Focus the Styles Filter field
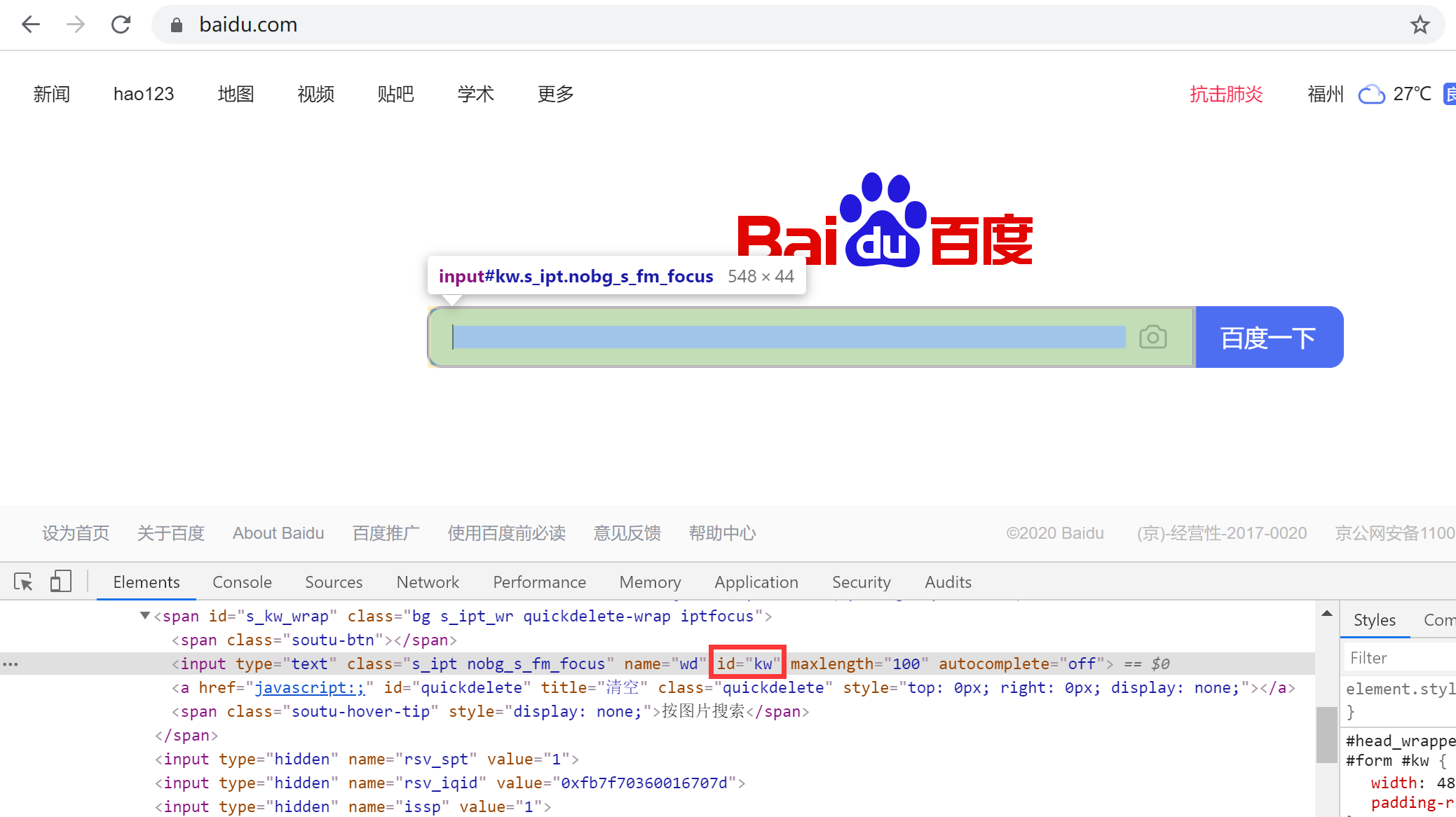Screen dimensions: 1456x817 click(1399, 658)
